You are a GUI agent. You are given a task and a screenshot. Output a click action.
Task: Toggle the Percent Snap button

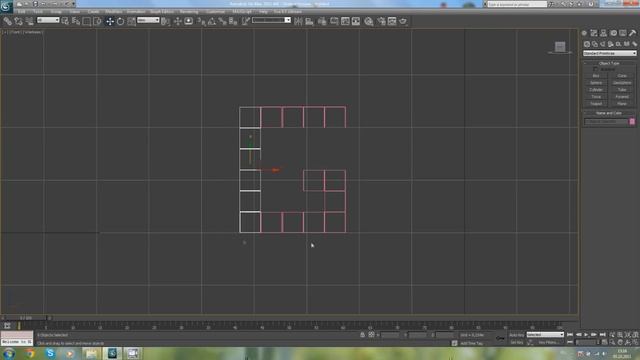[x=222, y=21]
